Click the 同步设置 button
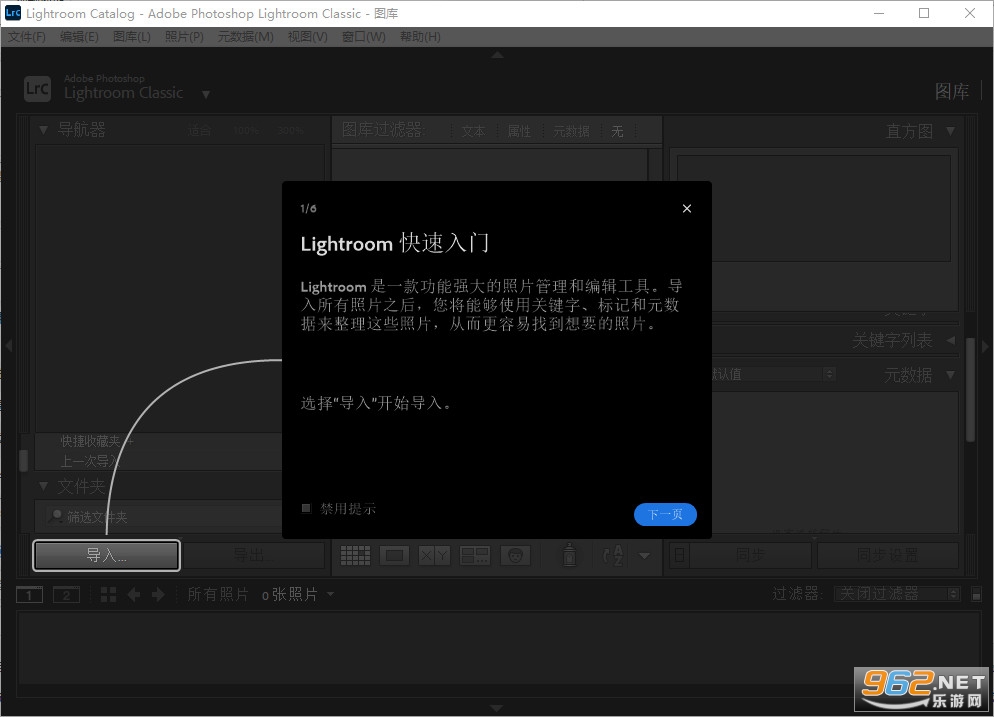 888,555
